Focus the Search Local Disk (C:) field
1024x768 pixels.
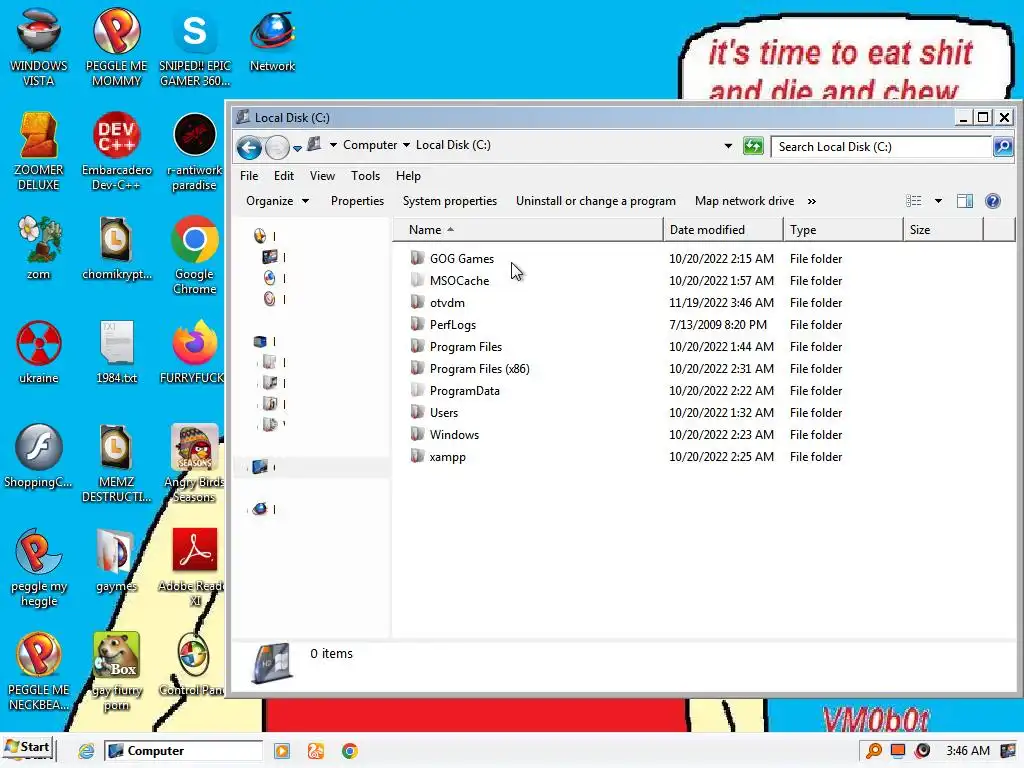(x=881, y=147)
